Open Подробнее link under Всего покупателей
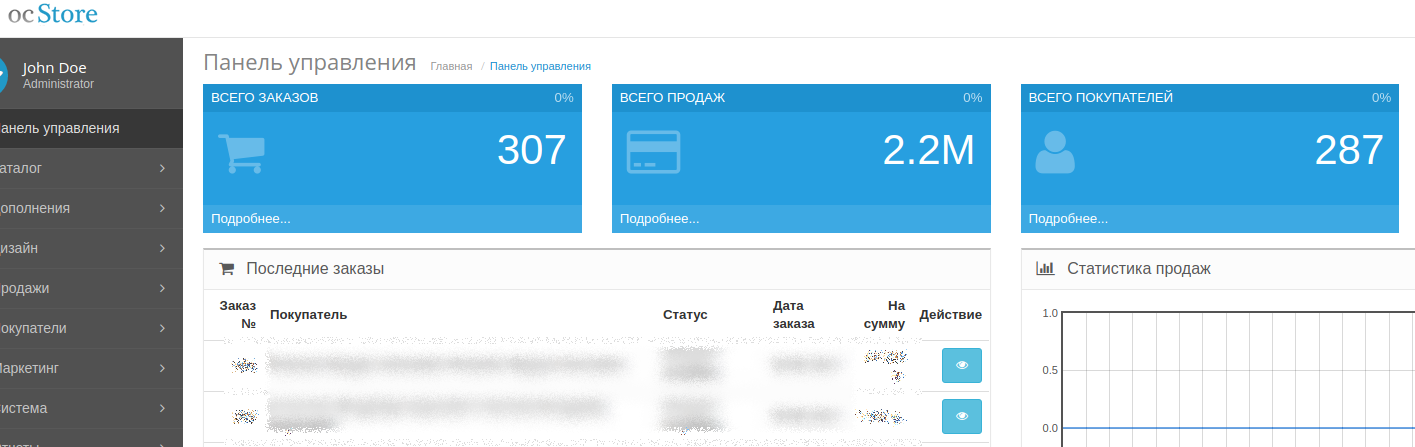Image resolution: width=1415 pixels, height=447 pixels. pos(1068,219)
